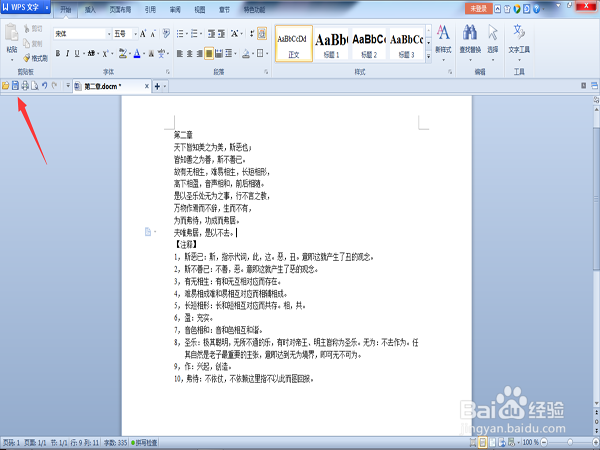Open the borders dropdown arrow
600x450 pixels.
pyautogui.click(x=267, y=54)
